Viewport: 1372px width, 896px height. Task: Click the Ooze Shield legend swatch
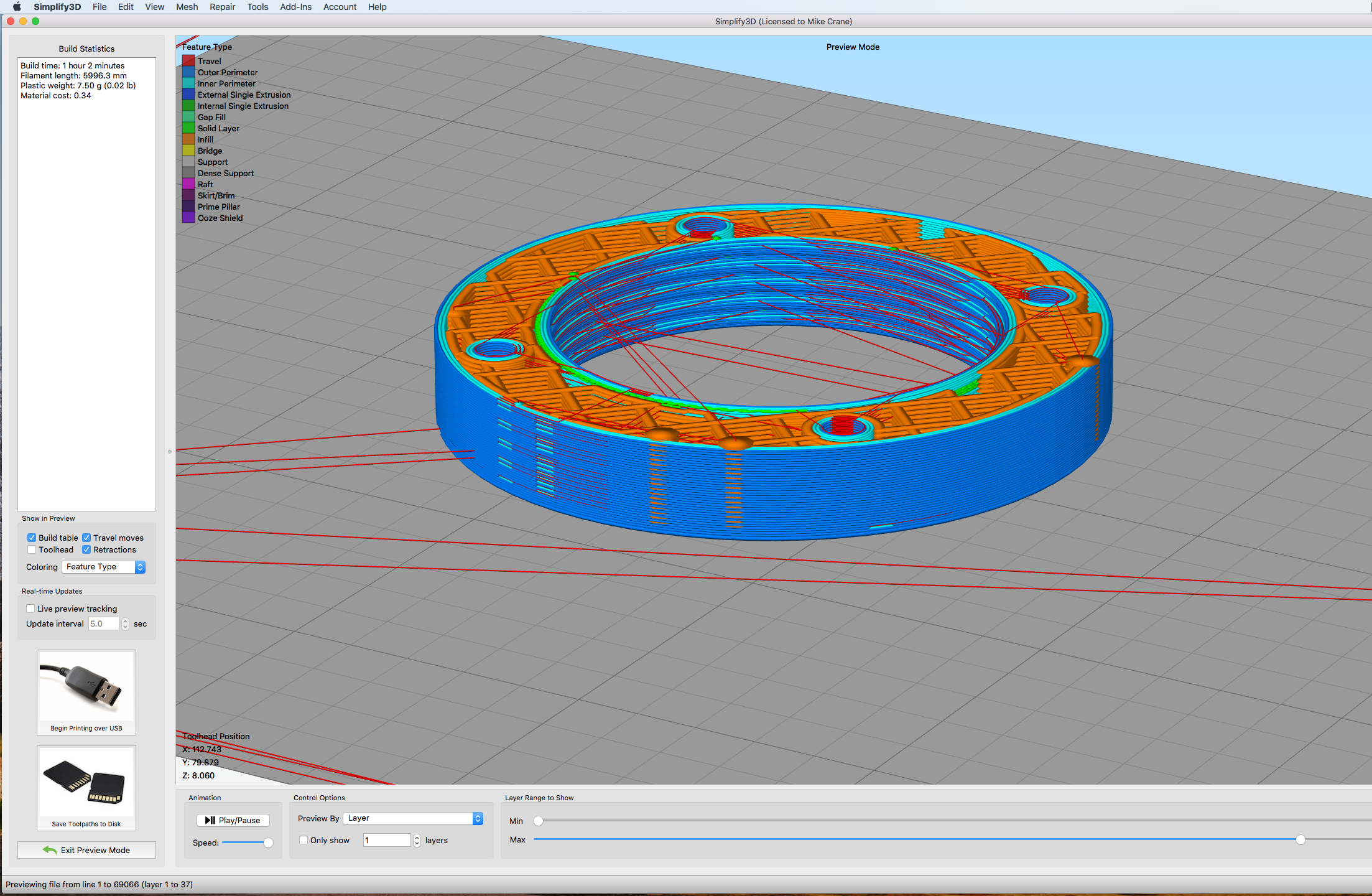[188, 218]
